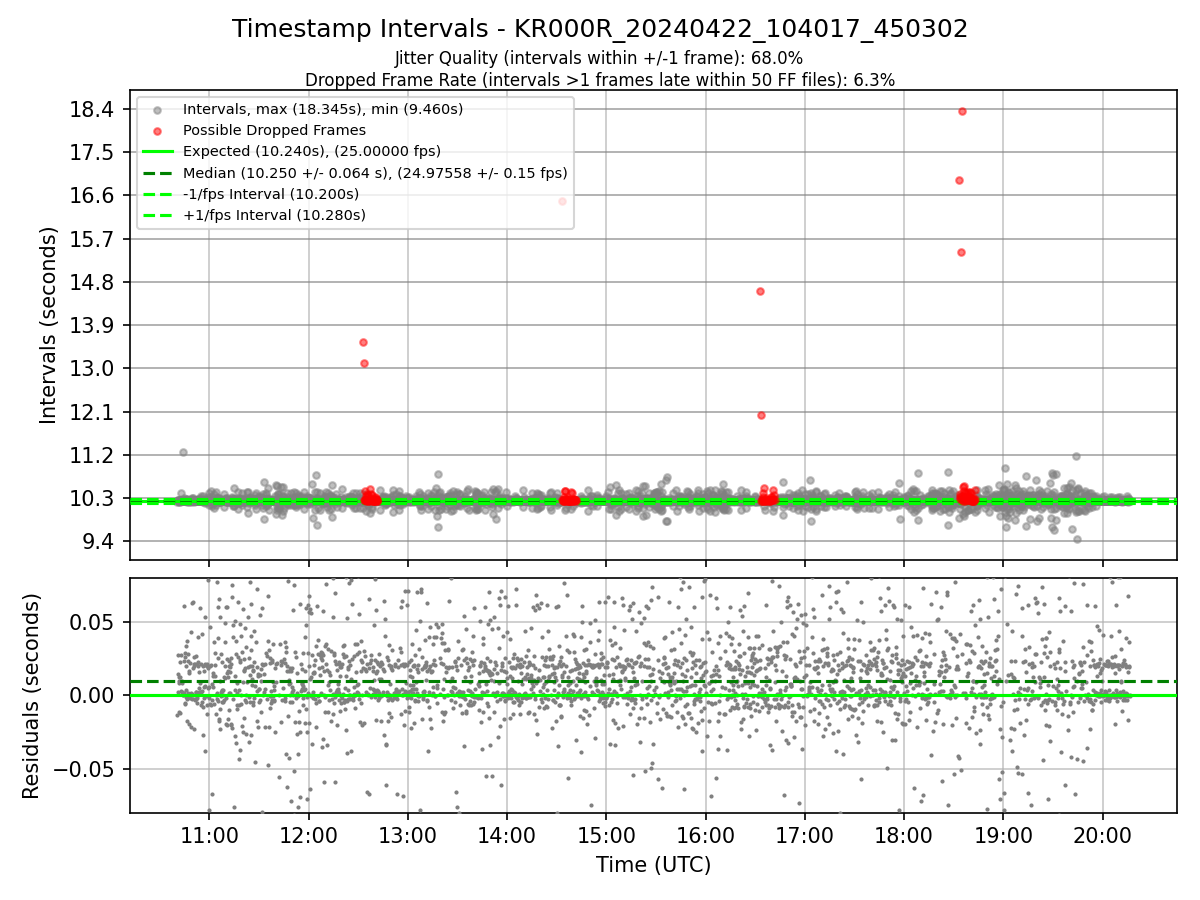Click the 15:00 time tick label
1200x900 pixels.
(x=606, y=834)
